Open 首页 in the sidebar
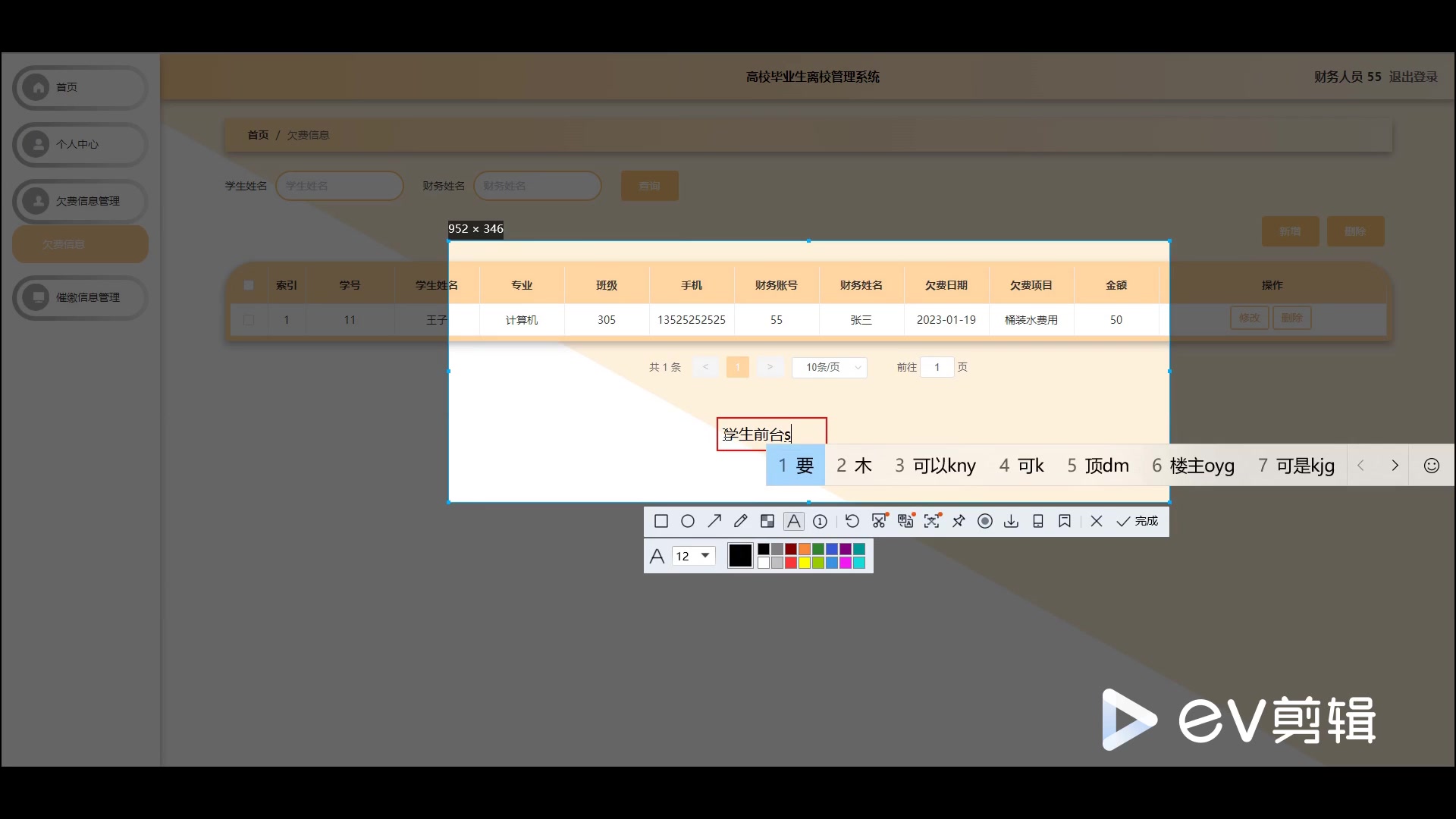 80,87
